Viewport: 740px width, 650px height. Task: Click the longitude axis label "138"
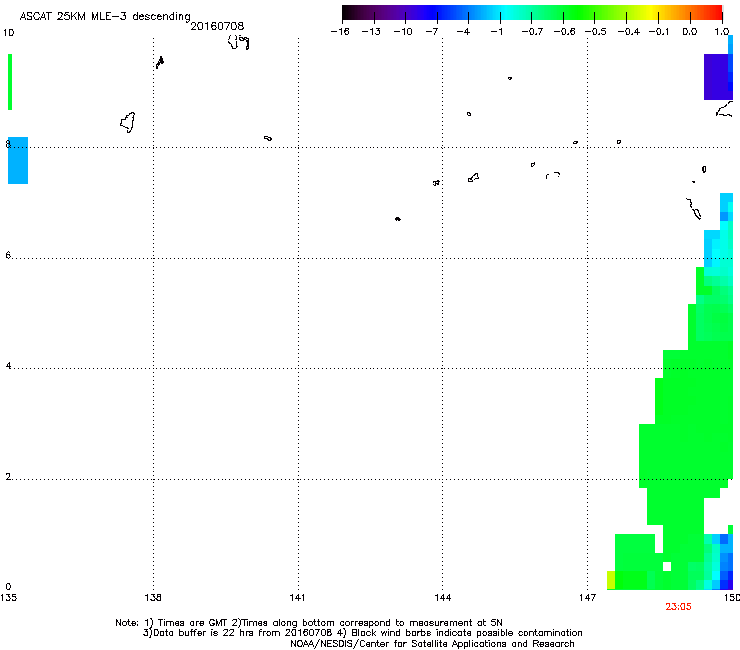pos(153,598)
